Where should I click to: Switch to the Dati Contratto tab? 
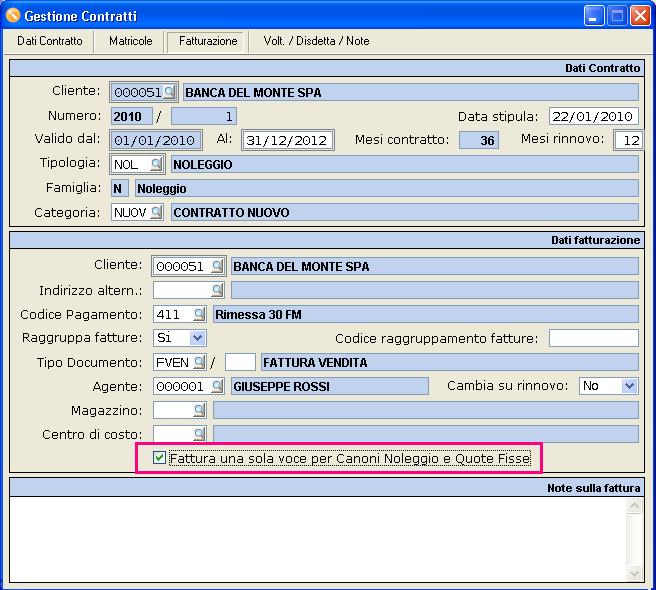point(50,41)
